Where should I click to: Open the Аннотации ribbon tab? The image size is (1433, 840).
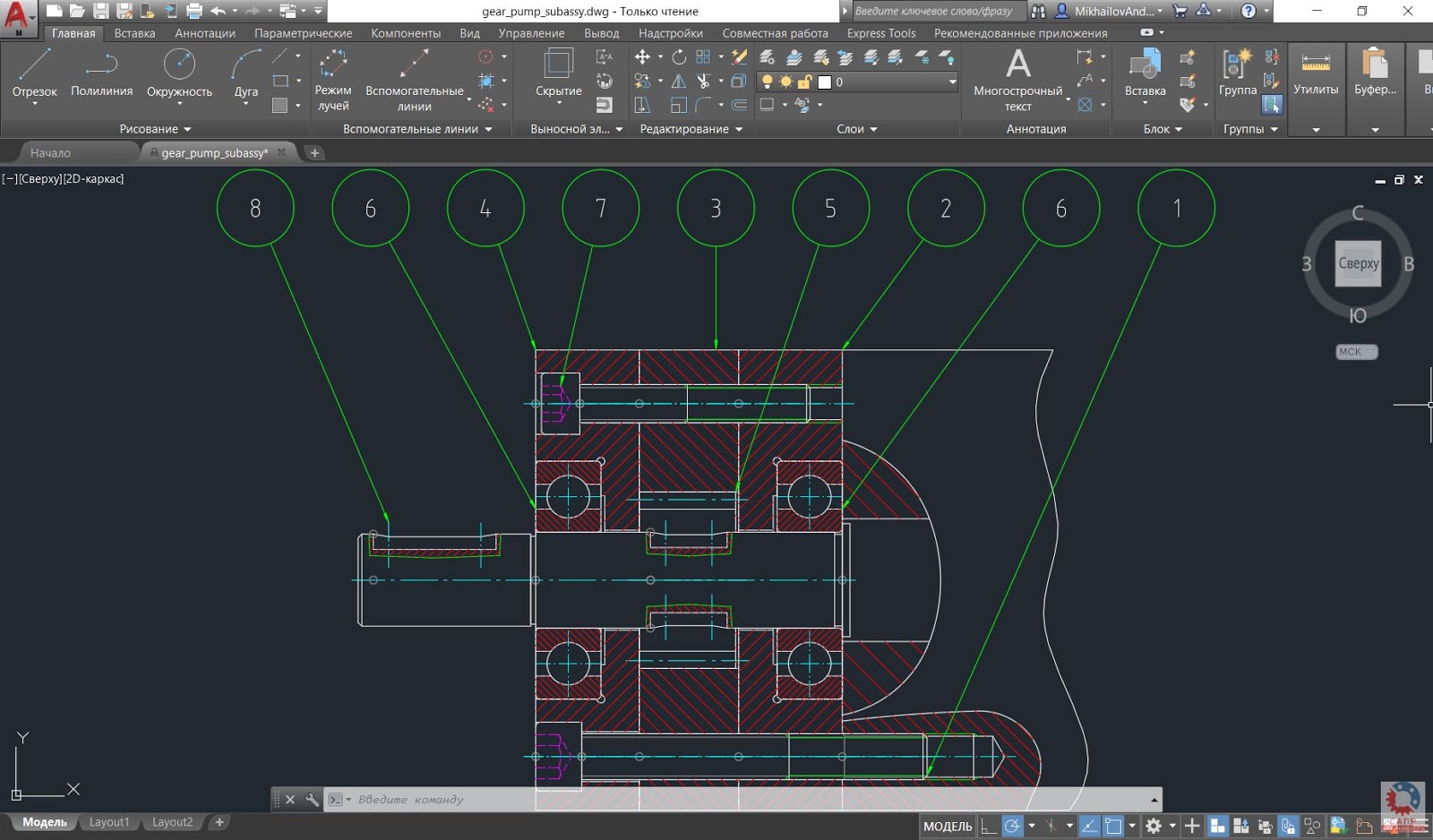(x=205, y=33)
